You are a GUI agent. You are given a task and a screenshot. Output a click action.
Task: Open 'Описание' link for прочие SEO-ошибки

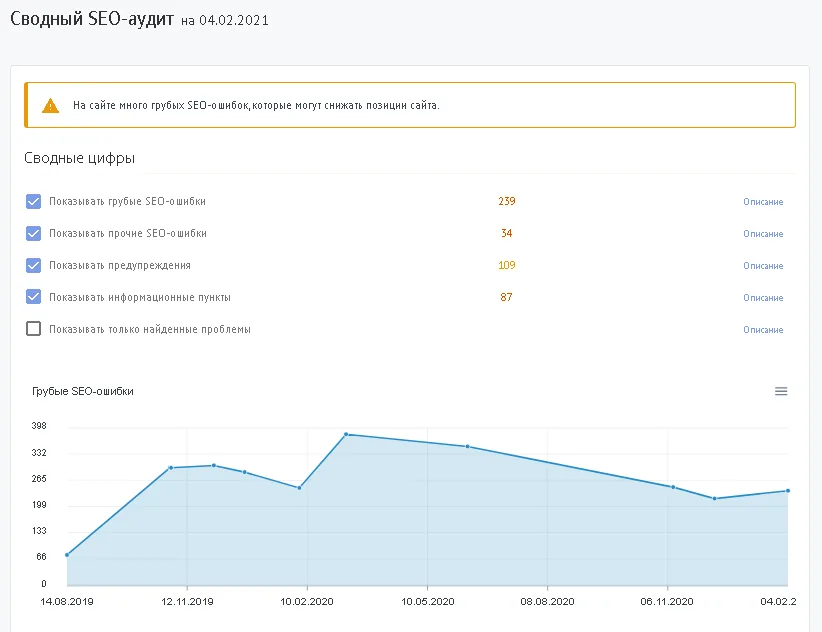[x=763, y=234]
